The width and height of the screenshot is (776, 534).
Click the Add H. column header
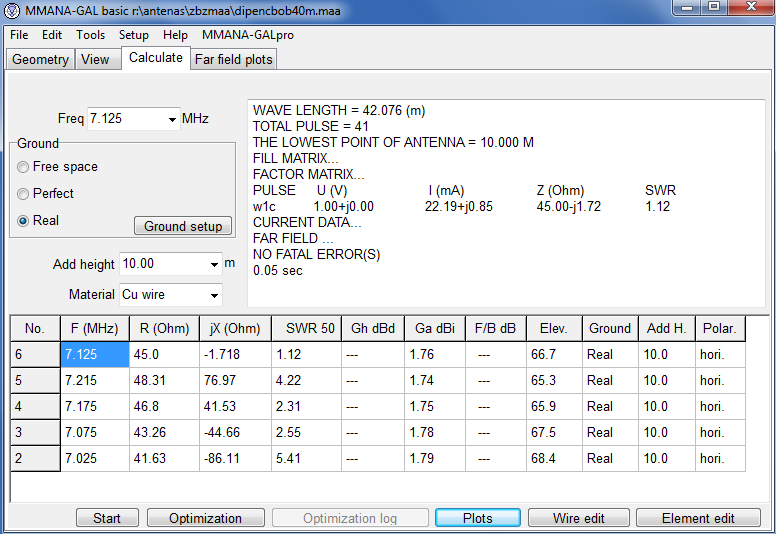pos(667,329)
